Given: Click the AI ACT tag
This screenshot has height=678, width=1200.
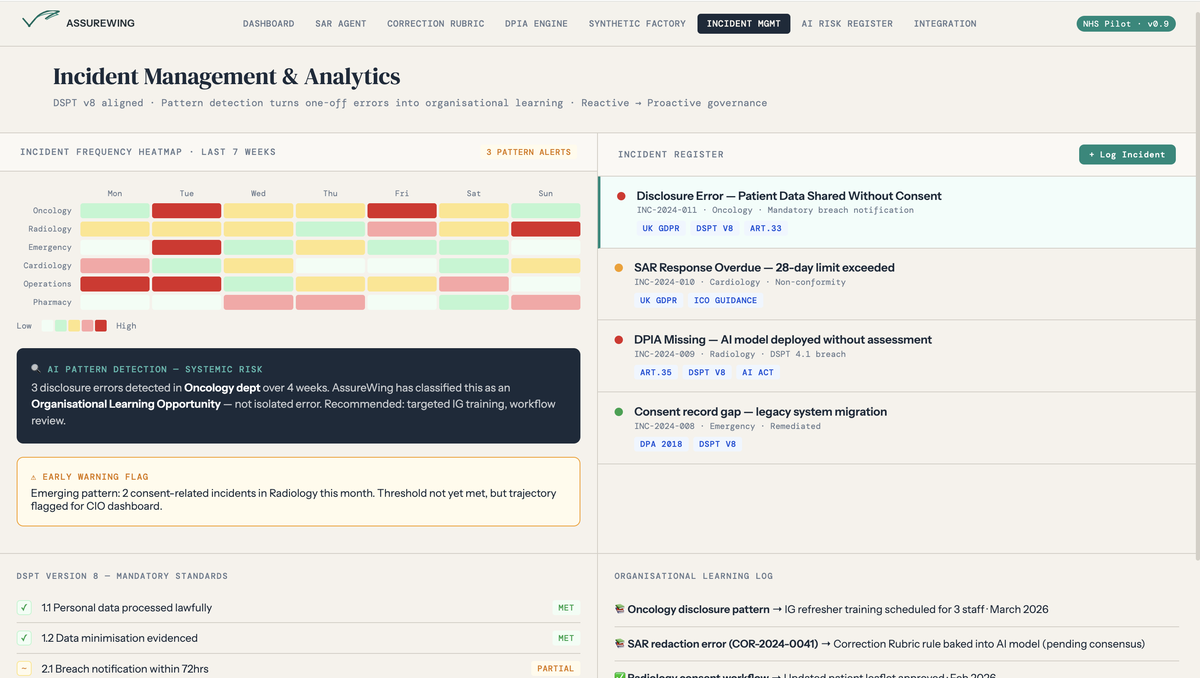Looking at the screenshot, I should click(x=757, y=372).
